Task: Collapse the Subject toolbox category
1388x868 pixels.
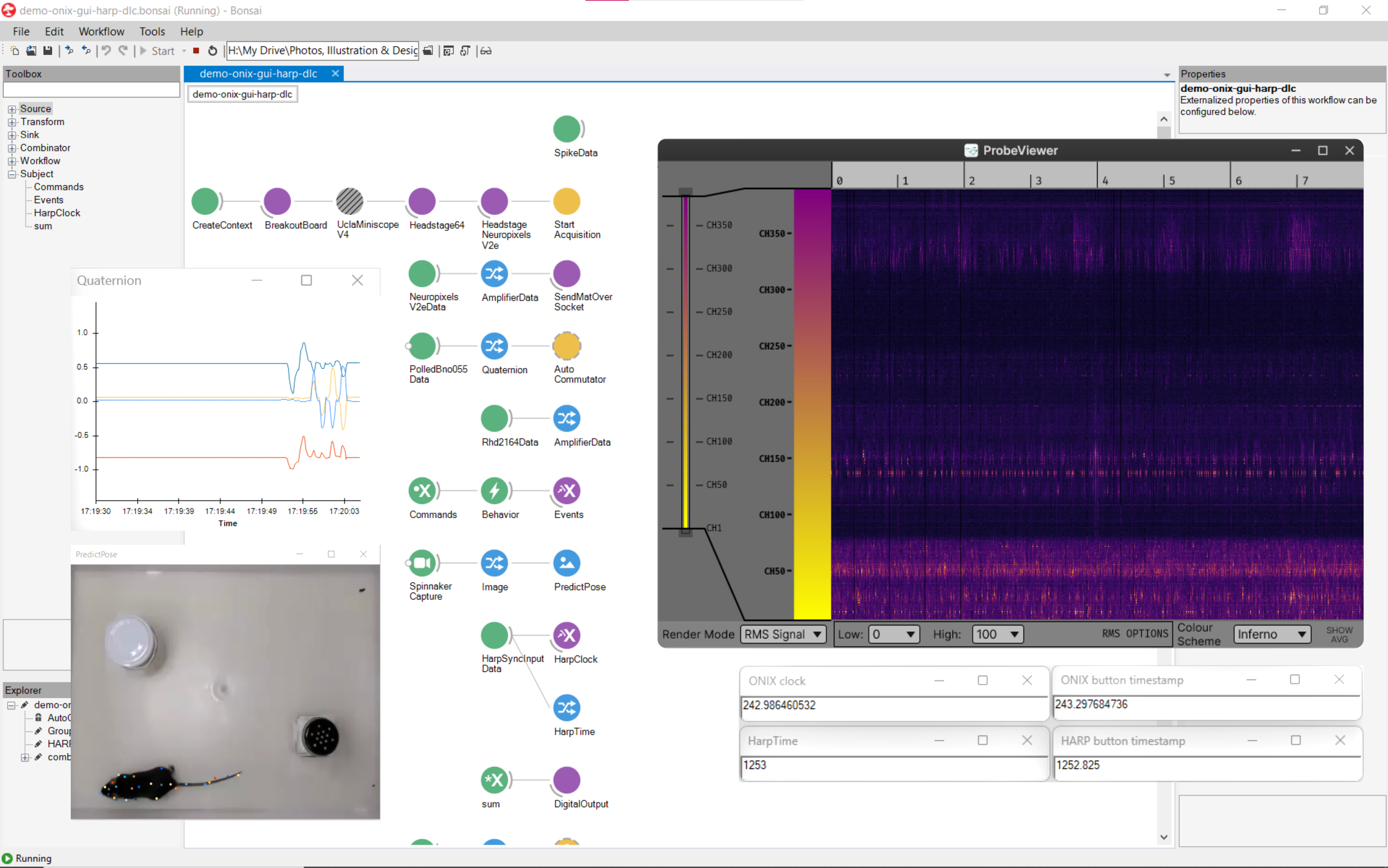Action: click(x=12, y=174)
